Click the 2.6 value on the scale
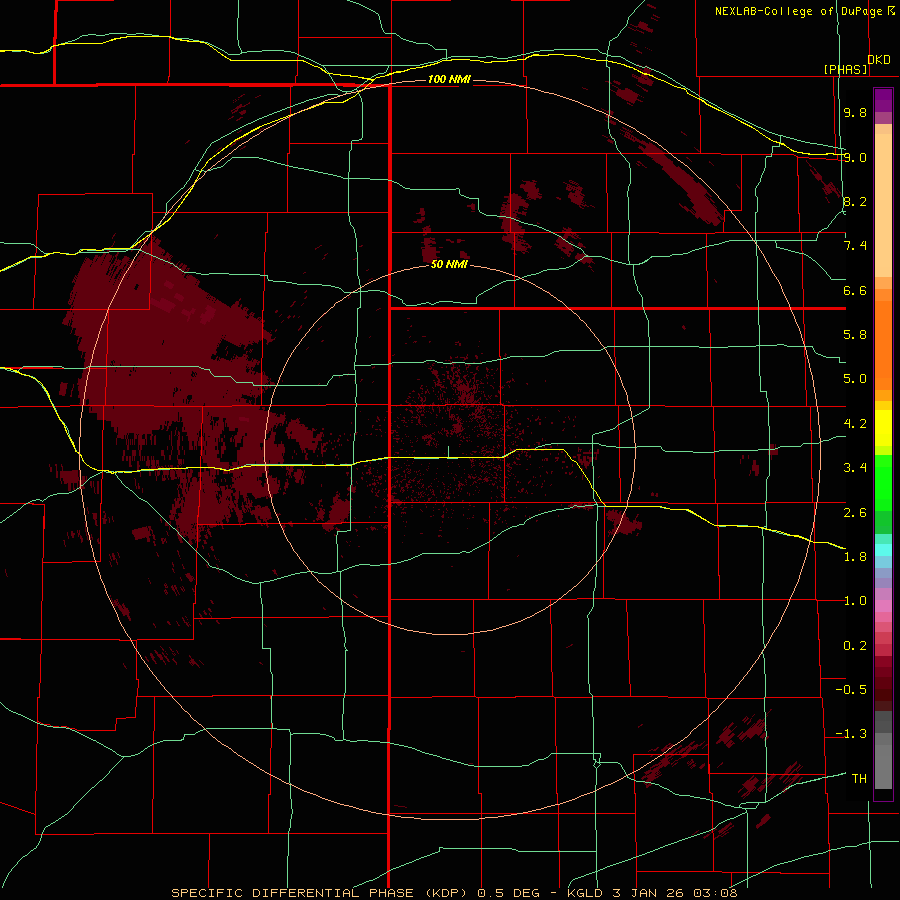This screenshot has height=900, width=900. 855,513
